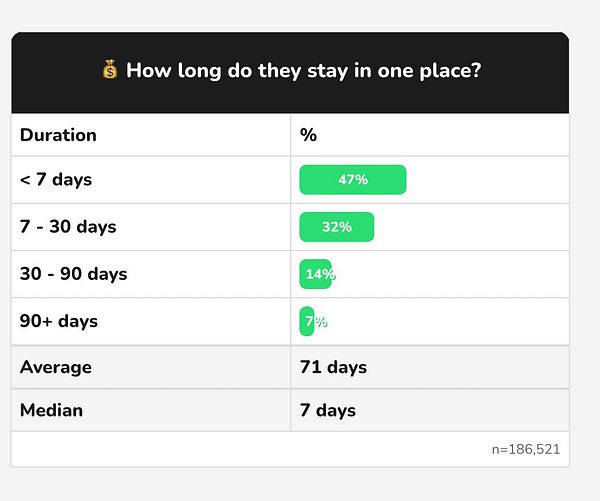
Task: Select the "< 7 days" row label
Action: pyautogui.click(x=56, y=180)
